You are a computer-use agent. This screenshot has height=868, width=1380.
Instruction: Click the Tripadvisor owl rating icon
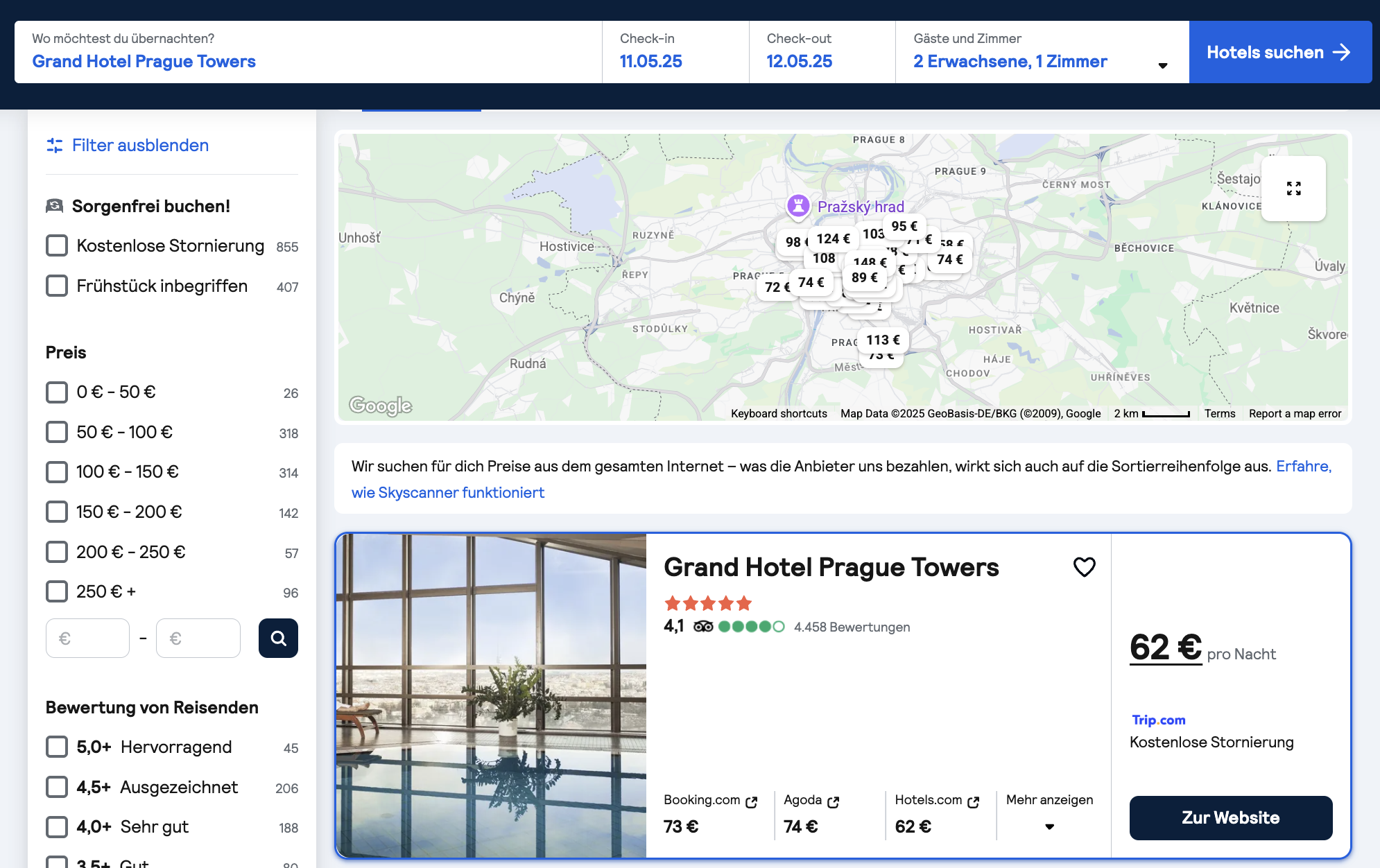[x=703, y=627]
